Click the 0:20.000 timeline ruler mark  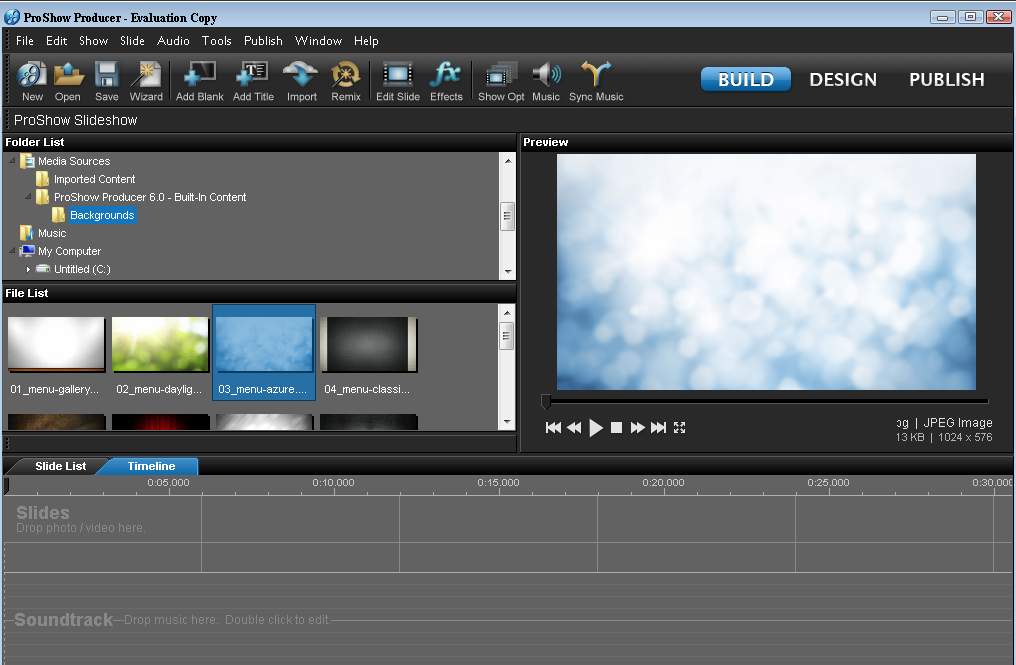(x=663, y=483)
